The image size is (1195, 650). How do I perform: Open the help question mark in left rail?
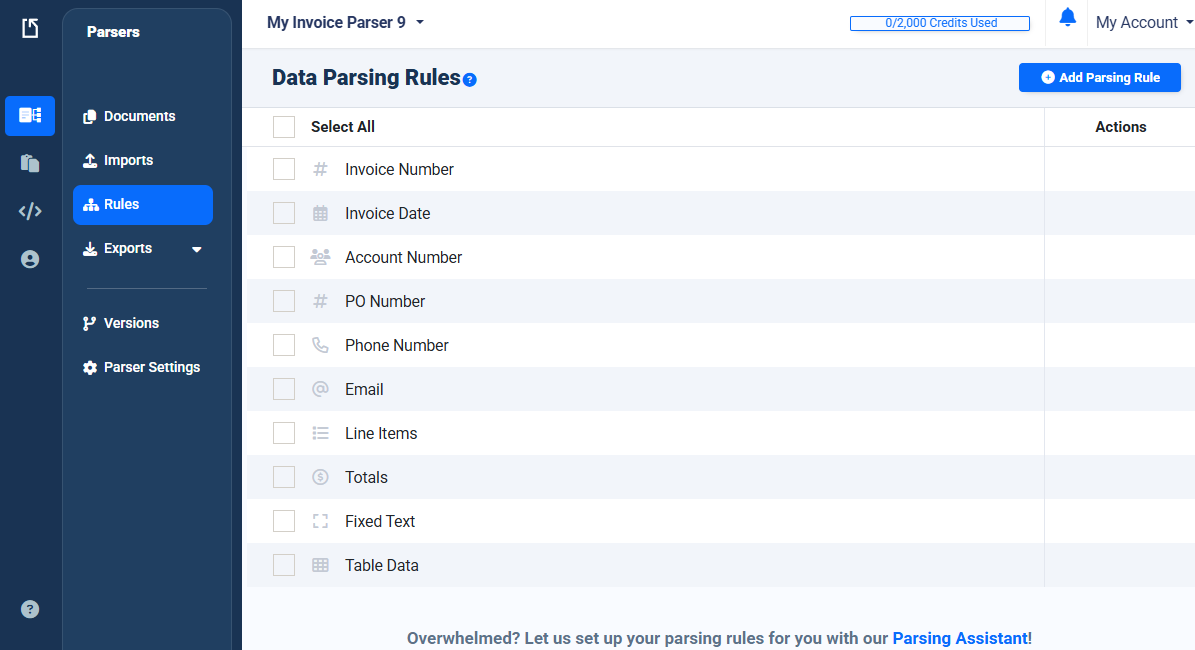[30, 609]
